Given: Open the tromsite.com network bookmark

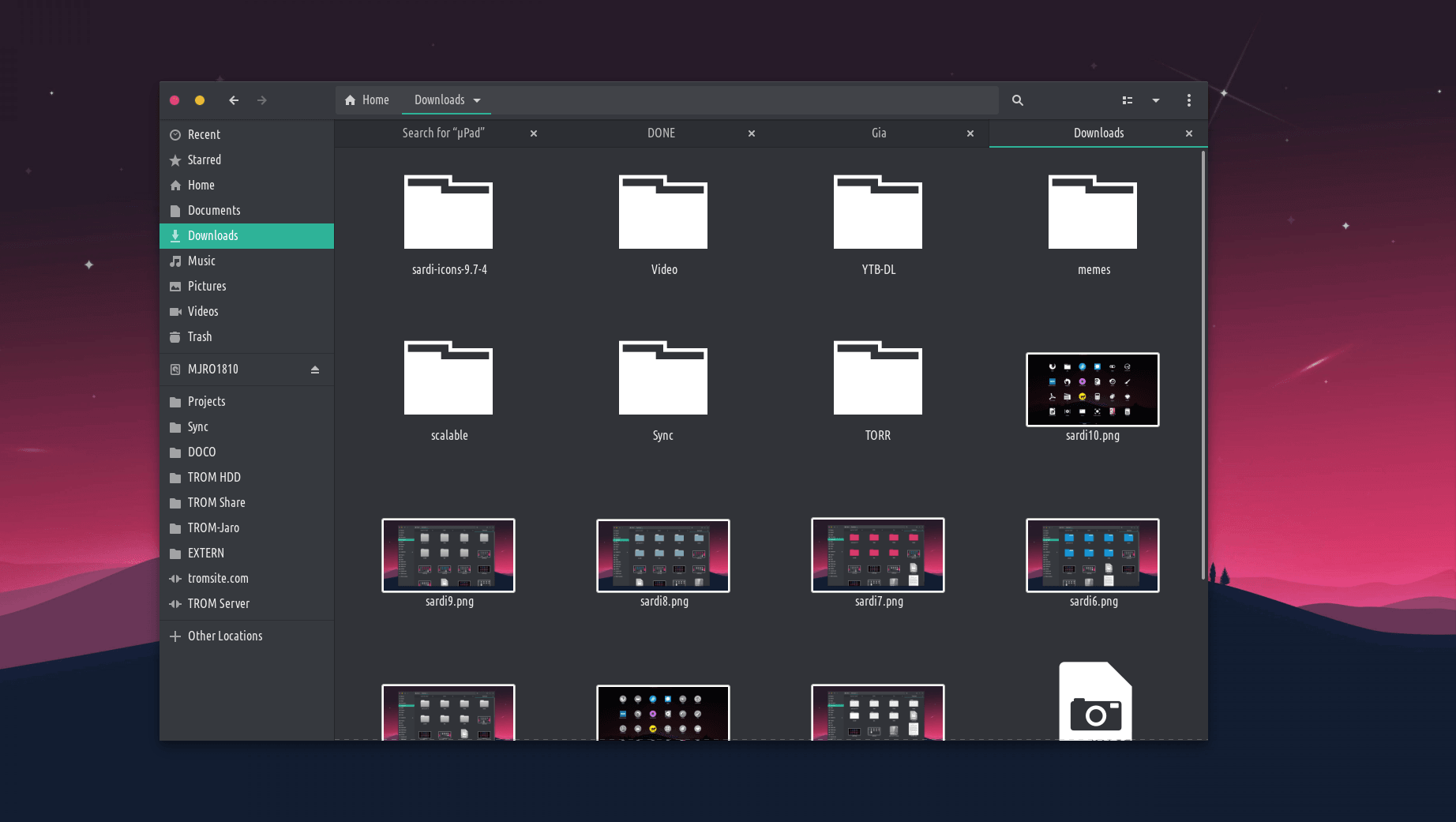Looking at the screenshot, I should click(218, 578).
